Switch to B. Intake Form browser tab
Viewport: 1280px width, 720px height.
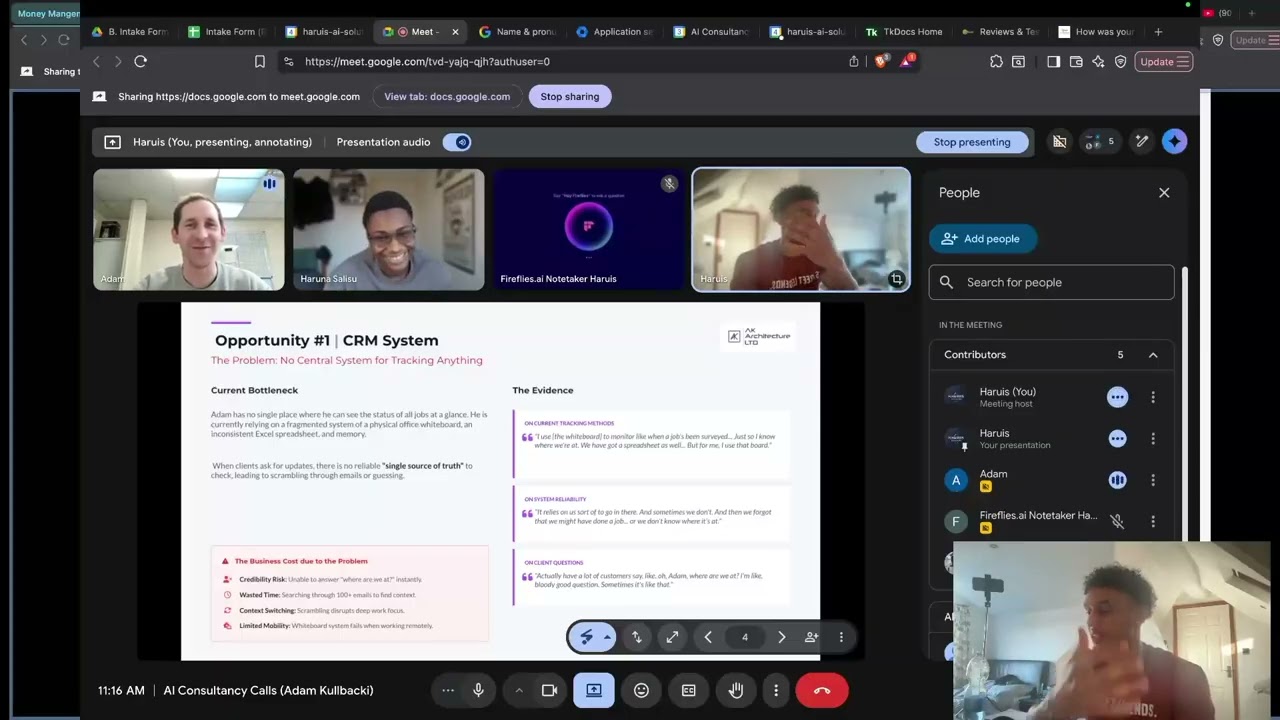(x=130, y=32)
